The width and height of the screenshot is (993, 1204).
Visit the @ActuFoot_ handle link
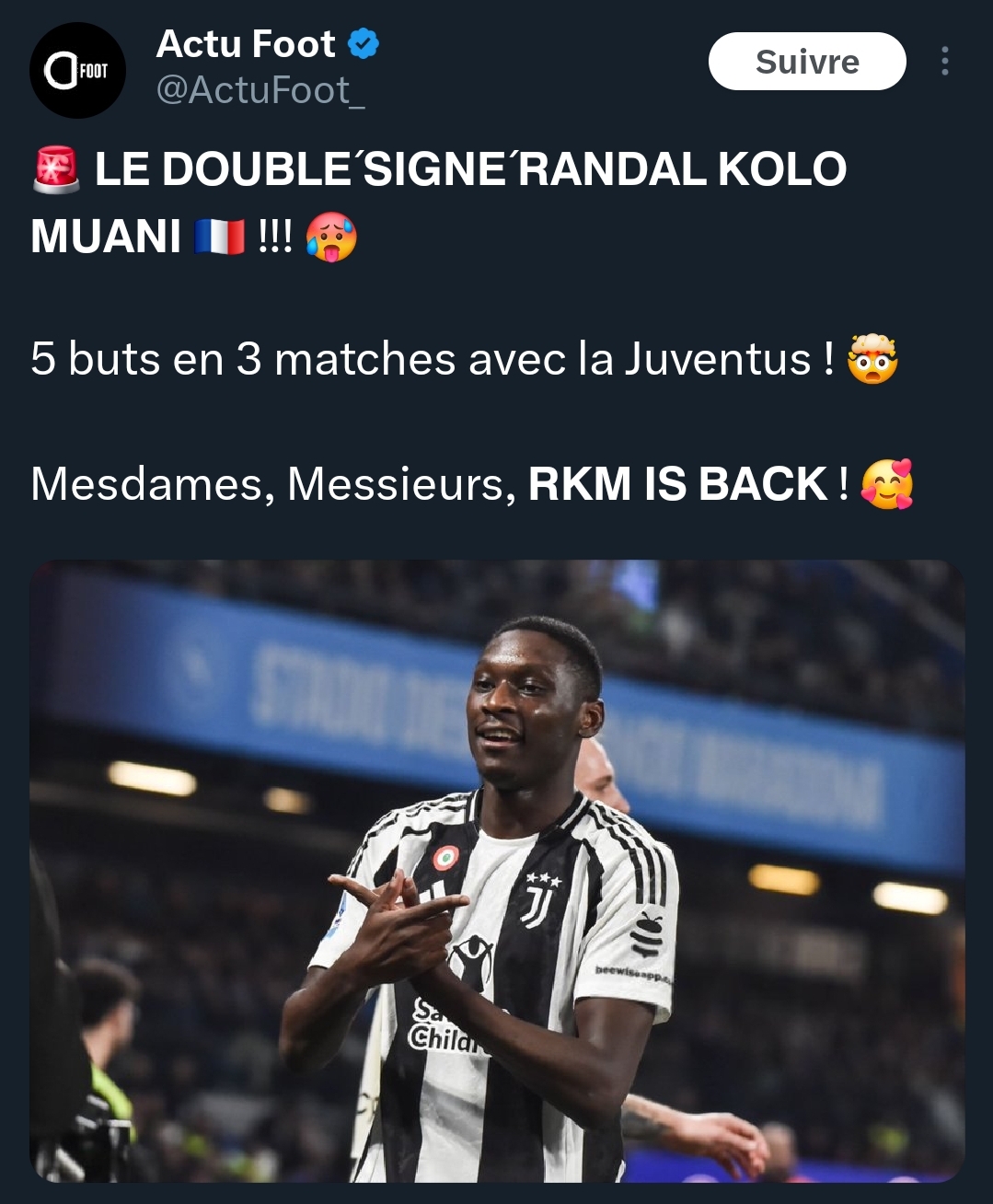pyautogui.click(x=260, y=90)
